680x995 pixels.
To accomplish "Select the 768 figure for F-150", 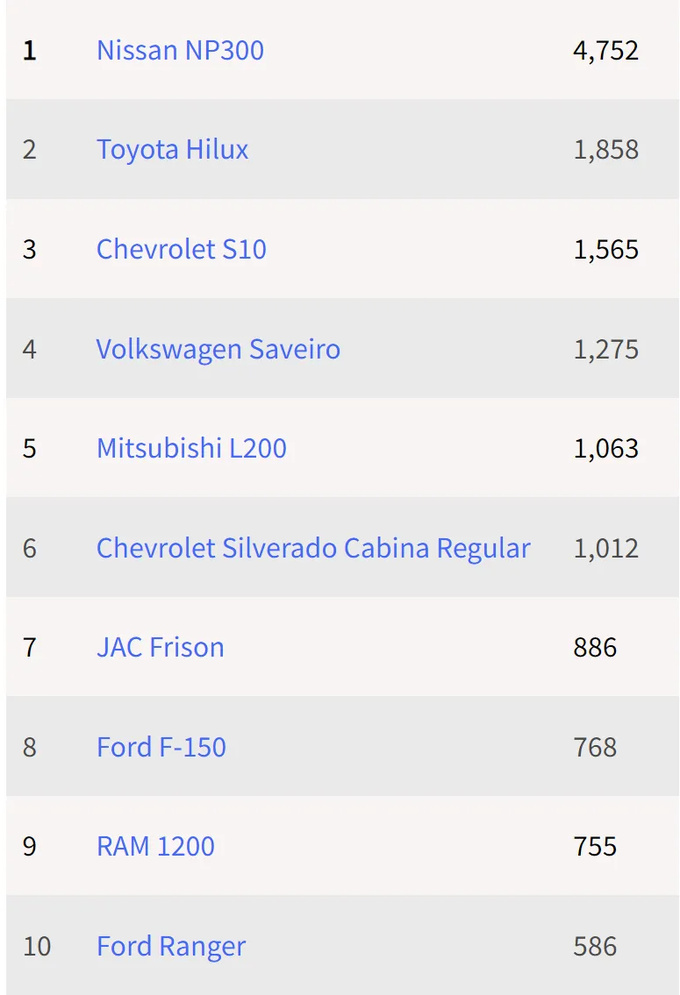I will pos(595,747).
